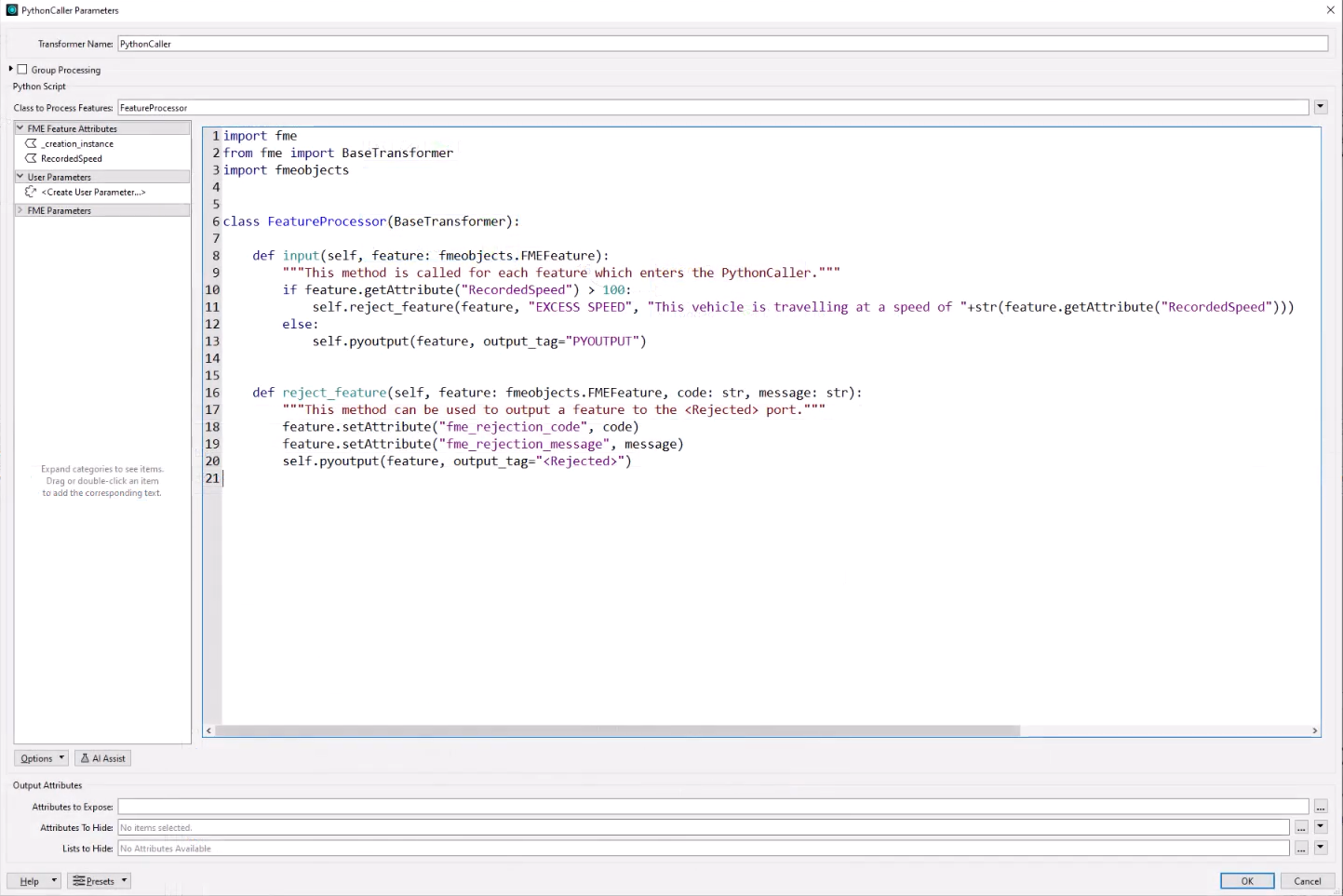Click the Class to Process Features field

coord(713,107)
